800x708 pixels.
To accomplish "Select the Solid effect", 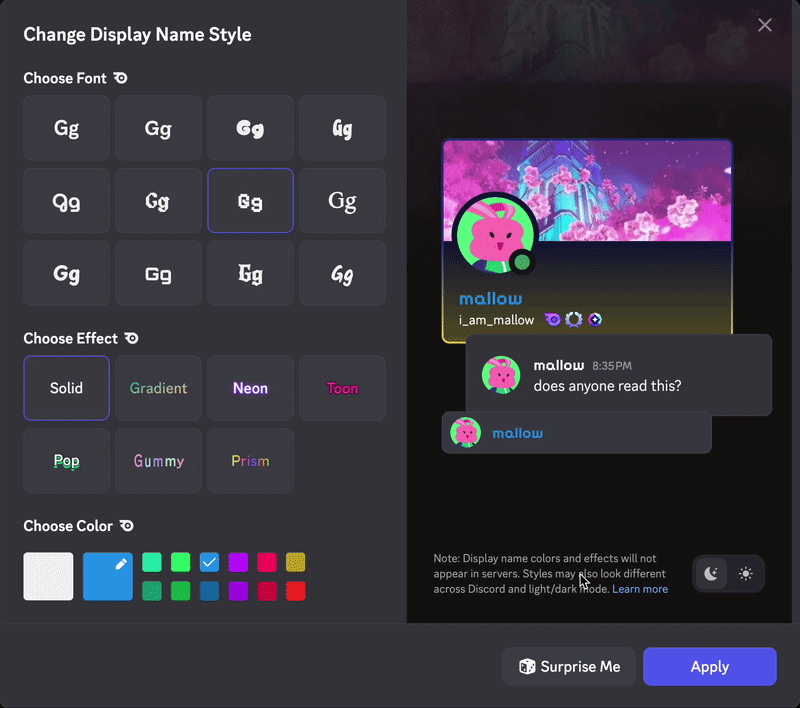I will [66, 388].
